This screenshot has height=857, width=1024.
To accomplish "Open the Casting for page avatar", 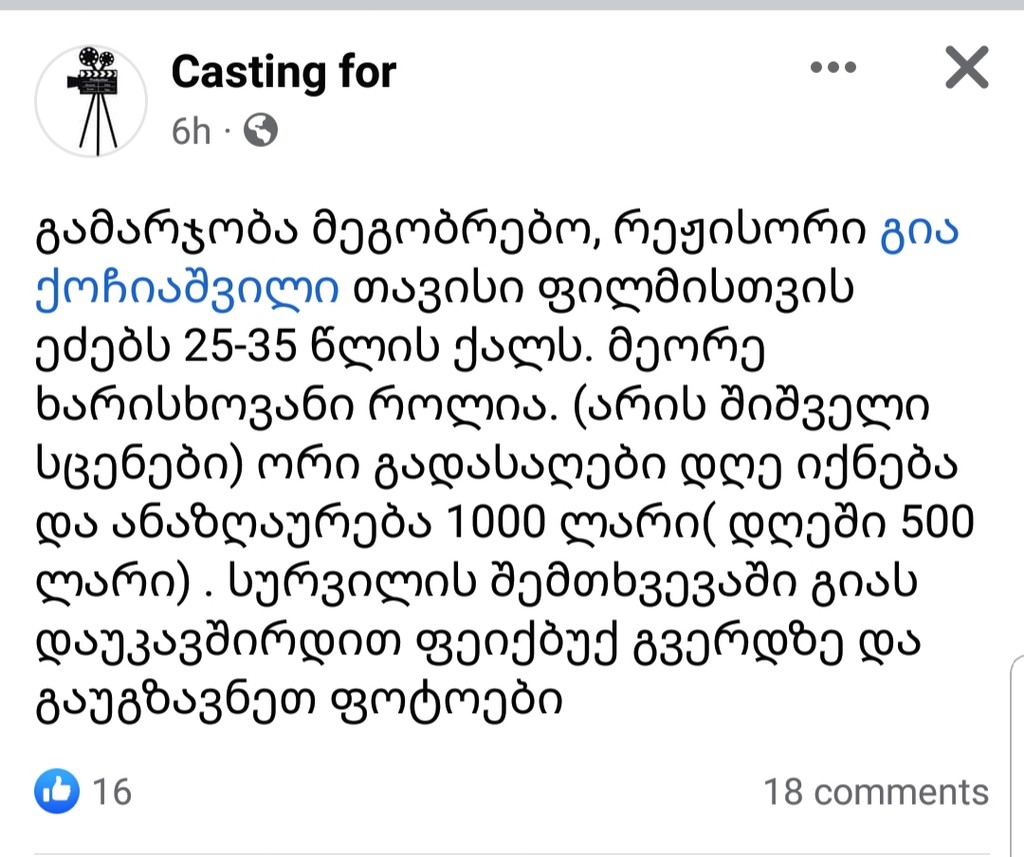I will [x=91, y=100].
